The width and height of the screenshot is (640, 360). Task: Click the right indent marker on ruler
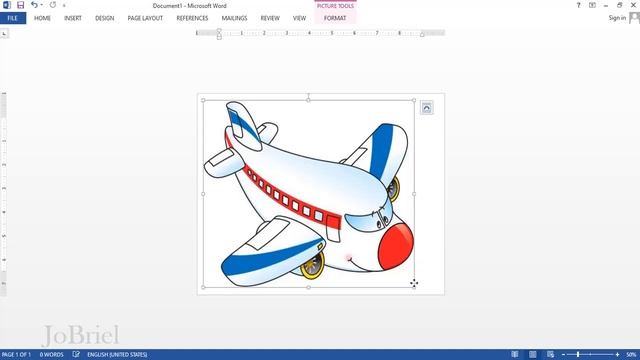422,35
